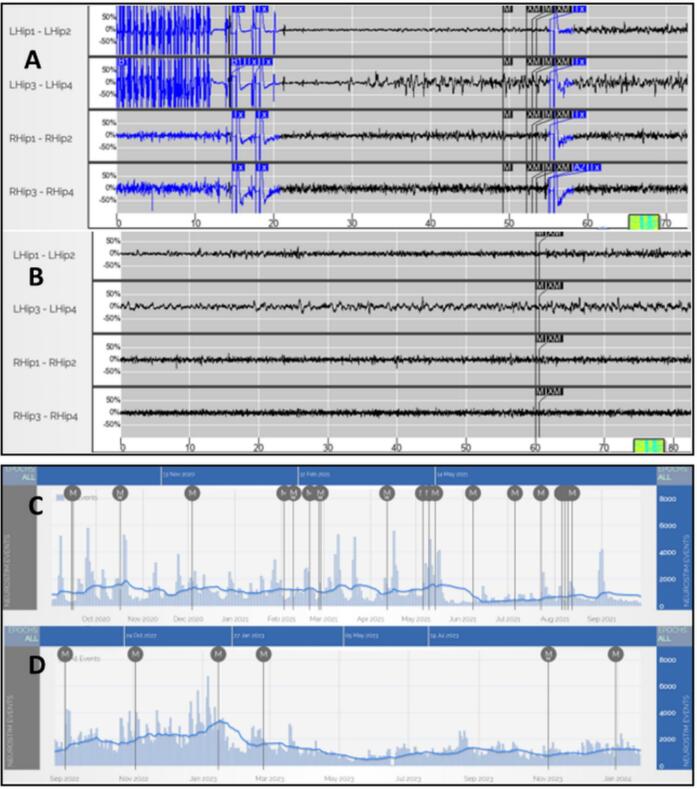Click the M marker near Jun 2021 in panel C
Viewport: 697px width, 789px height.
[x=473, y=493]
